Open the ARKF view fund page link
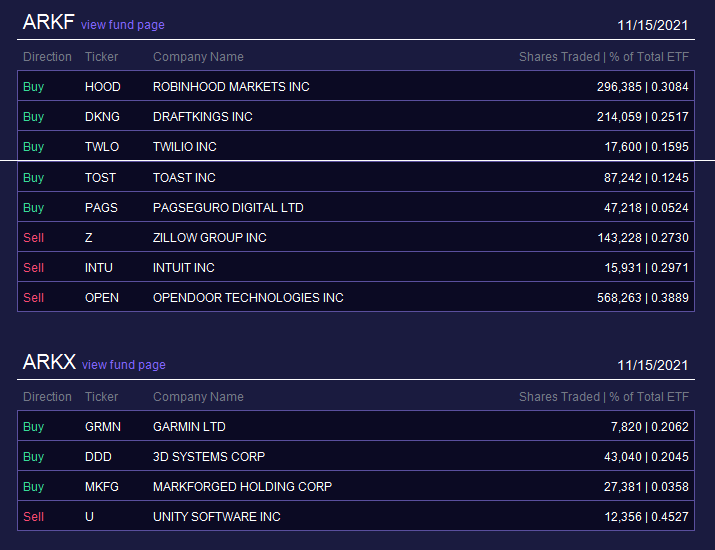The height and width of the screenshot is (550, 715). click(123, 25)
